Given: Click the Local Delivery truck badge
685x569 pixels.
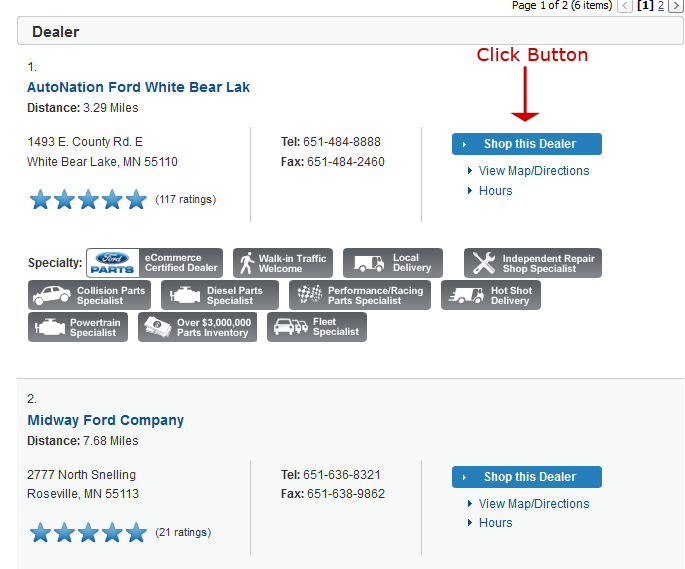Looking at the screenshot, I should tap(393, 263).
